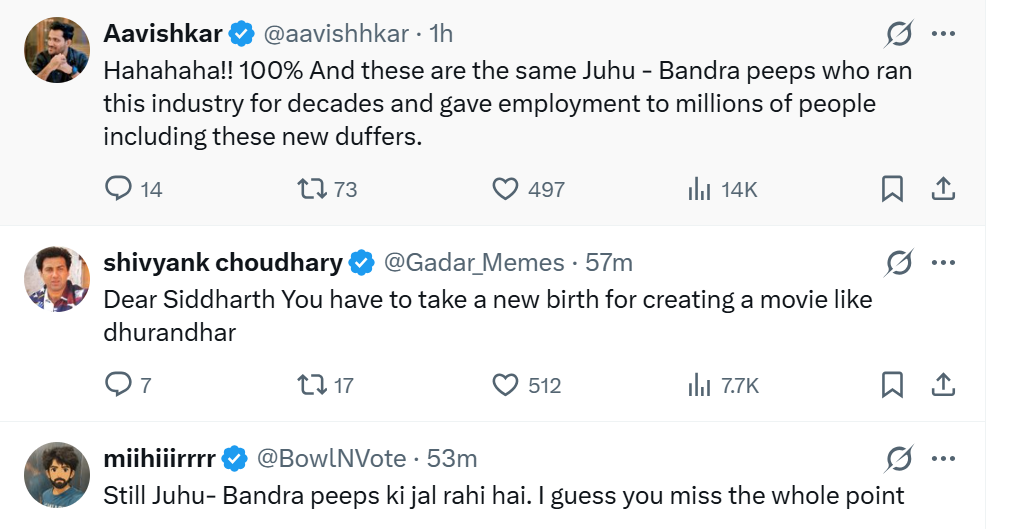The height and width of the screenshot is (529, 1030).
Task: Reply to Aavishkar's tweet
Action: click(119, 189)
